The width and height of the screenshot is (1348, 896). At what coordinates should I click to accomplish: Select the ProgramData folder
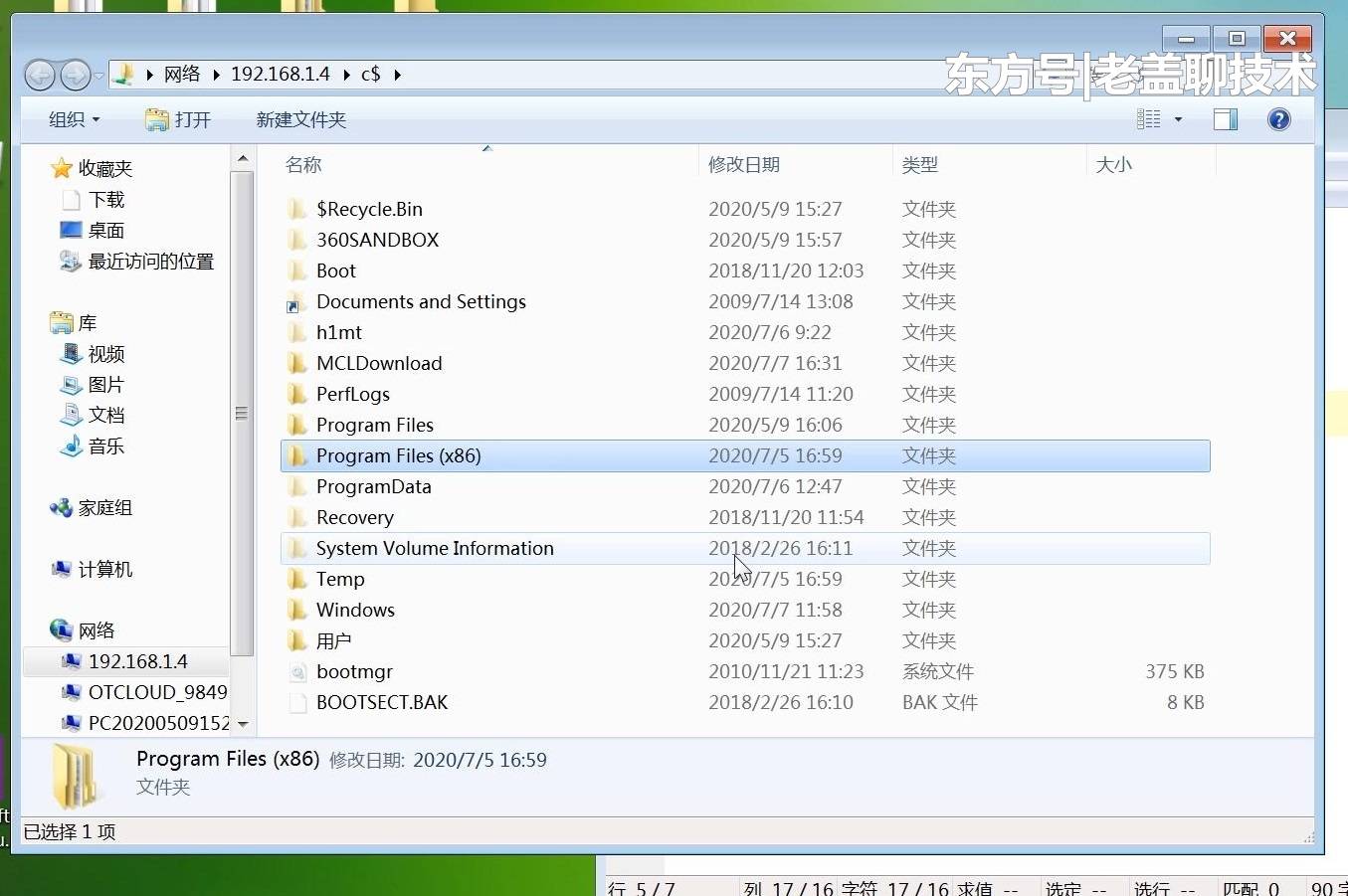[x=373, y=486]
